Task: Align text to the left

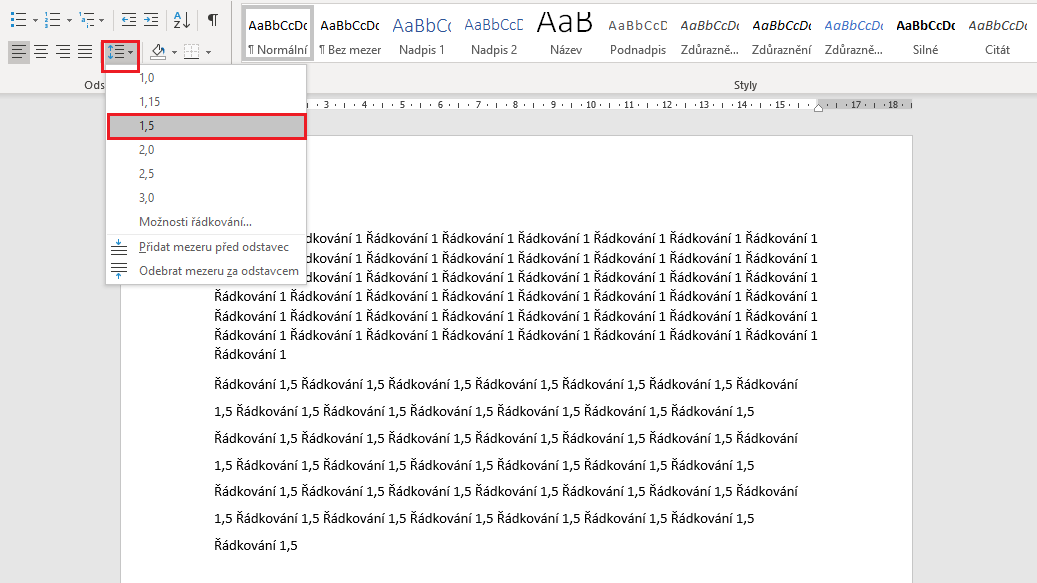Action: pos(19,52)
